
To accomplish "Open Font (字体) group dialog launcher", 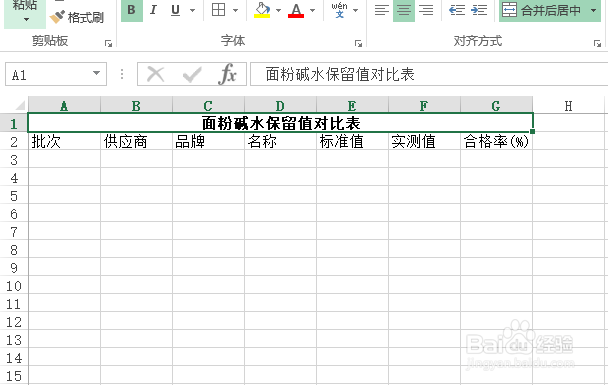I will tap(358, 44).
